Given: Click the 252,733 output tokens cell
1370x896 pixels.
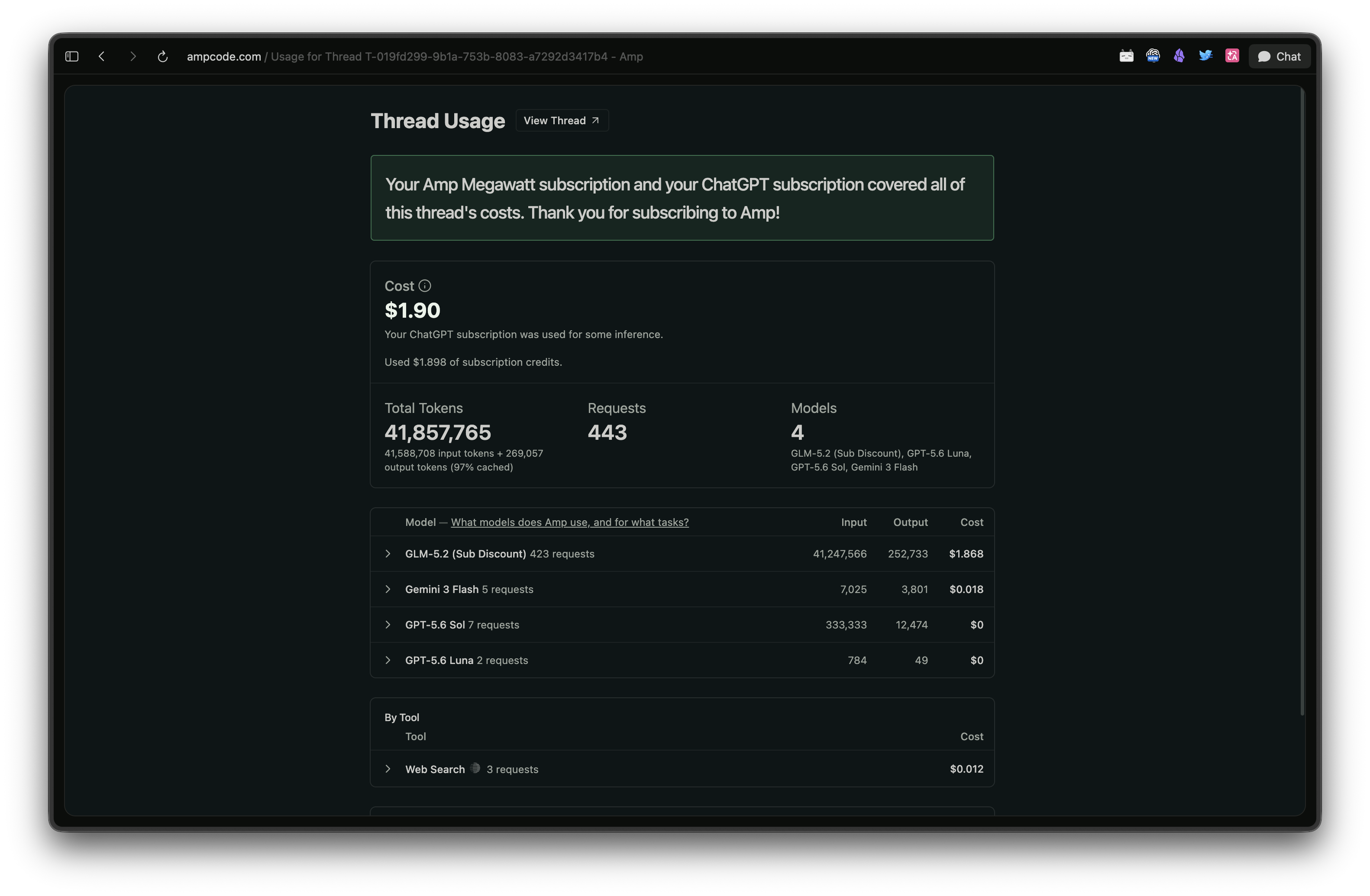Looking at the screenshot, I should click(x=908, y=554).
